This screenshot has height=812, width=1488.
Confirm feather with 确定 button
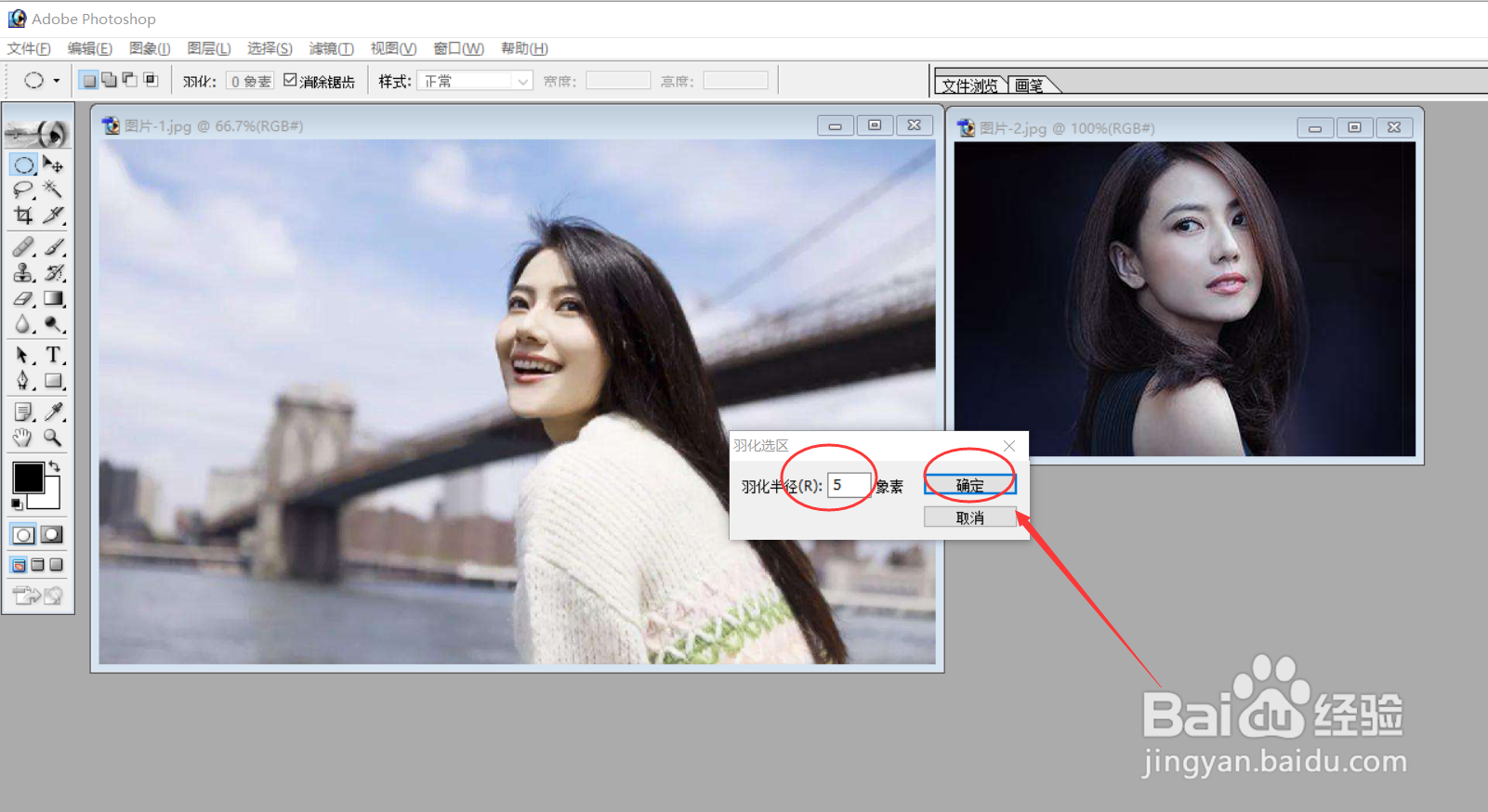click(969, 485)
